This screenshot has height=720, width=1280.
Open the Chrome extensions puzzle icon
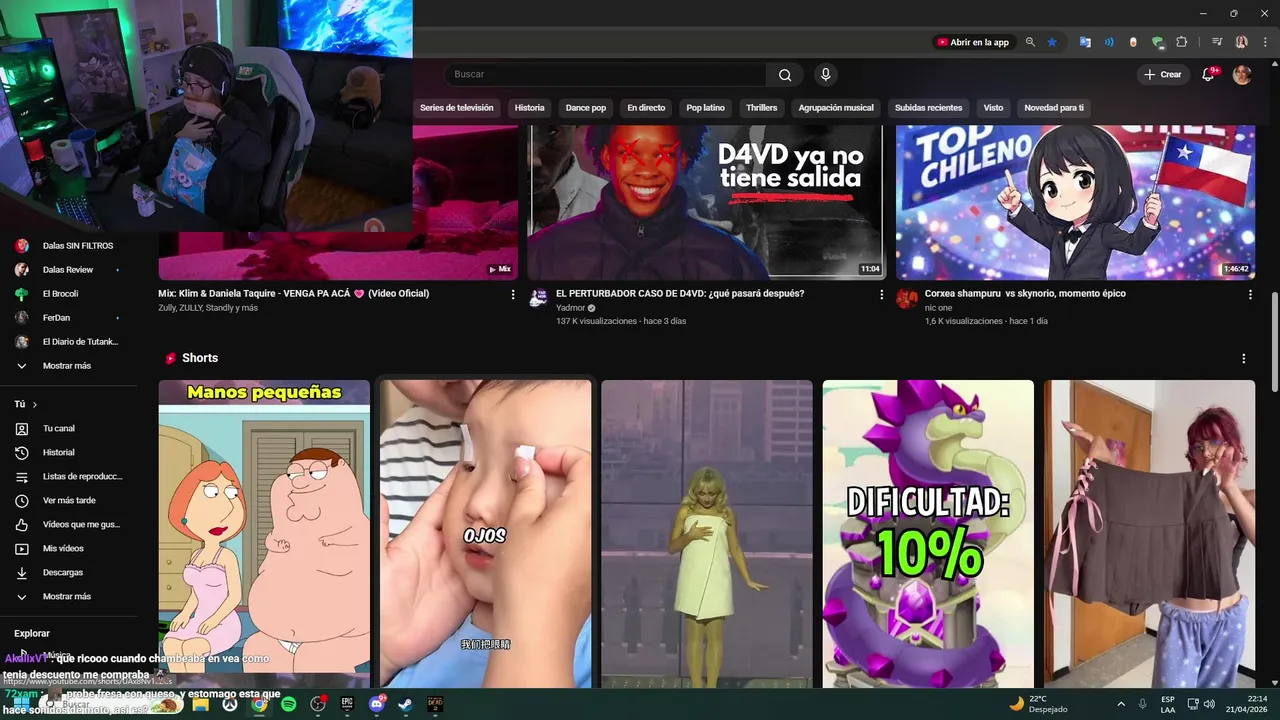tap(1182, 42)
